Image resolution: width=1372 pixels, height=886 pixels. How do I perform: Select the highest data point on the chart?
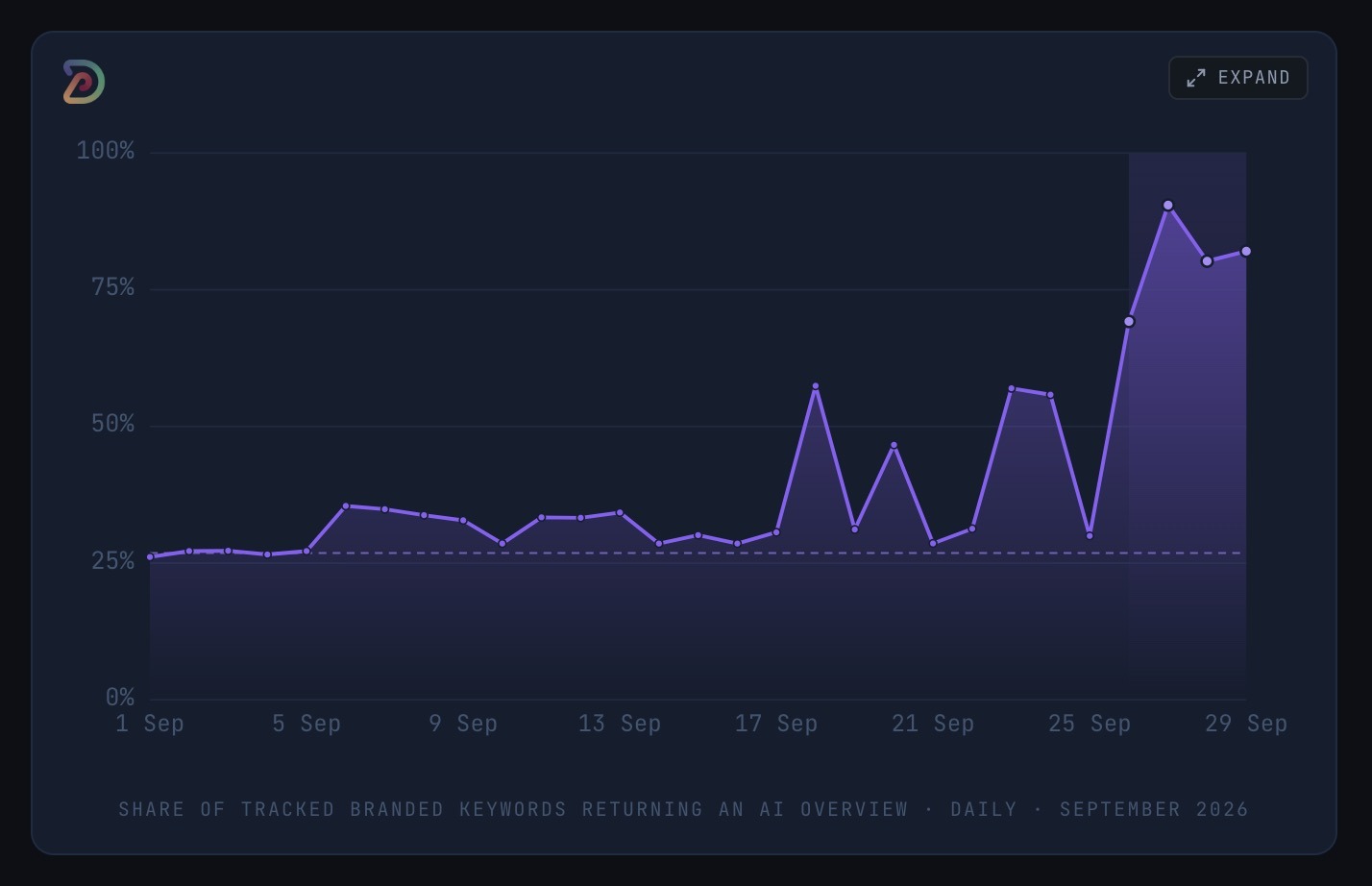1168,206
